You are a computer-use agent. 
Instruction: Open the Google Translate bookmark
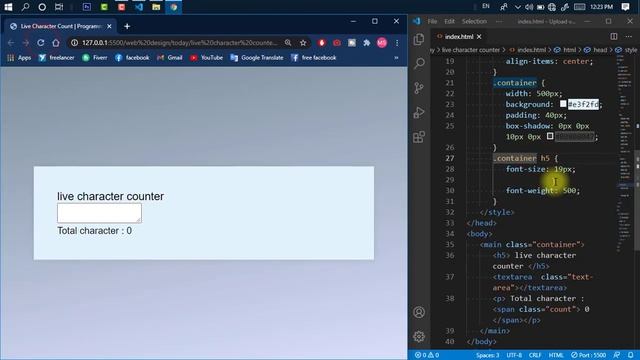point(257,58)
